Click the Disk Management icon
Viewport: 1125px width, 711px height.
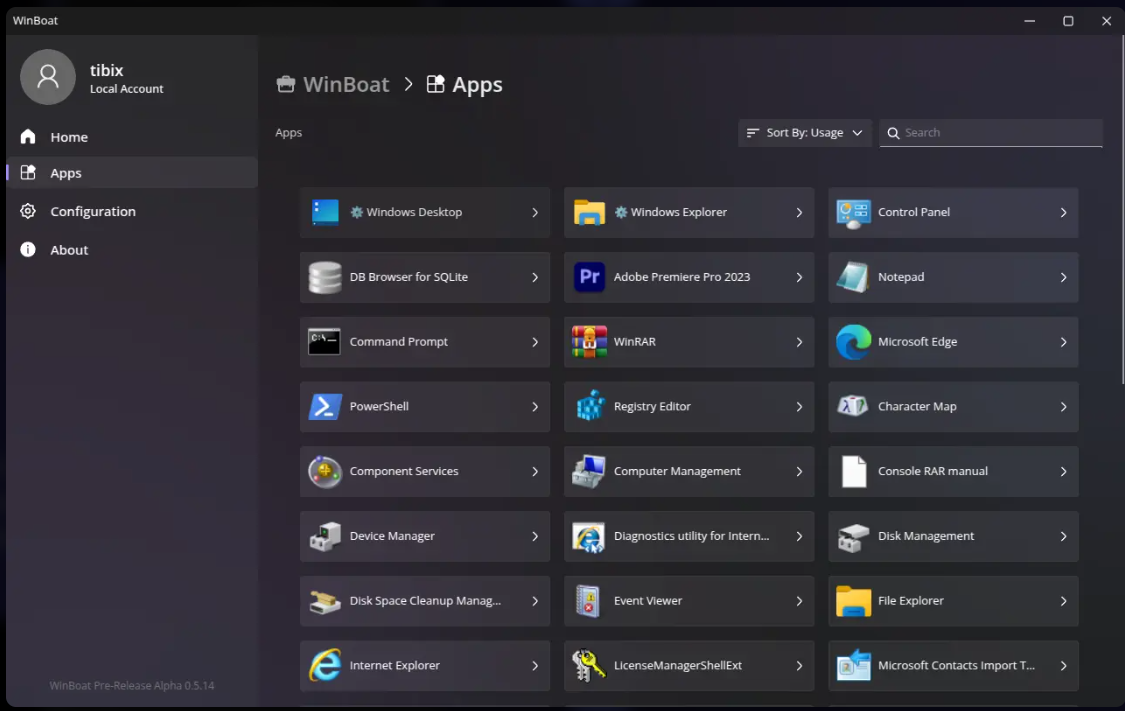853,537
